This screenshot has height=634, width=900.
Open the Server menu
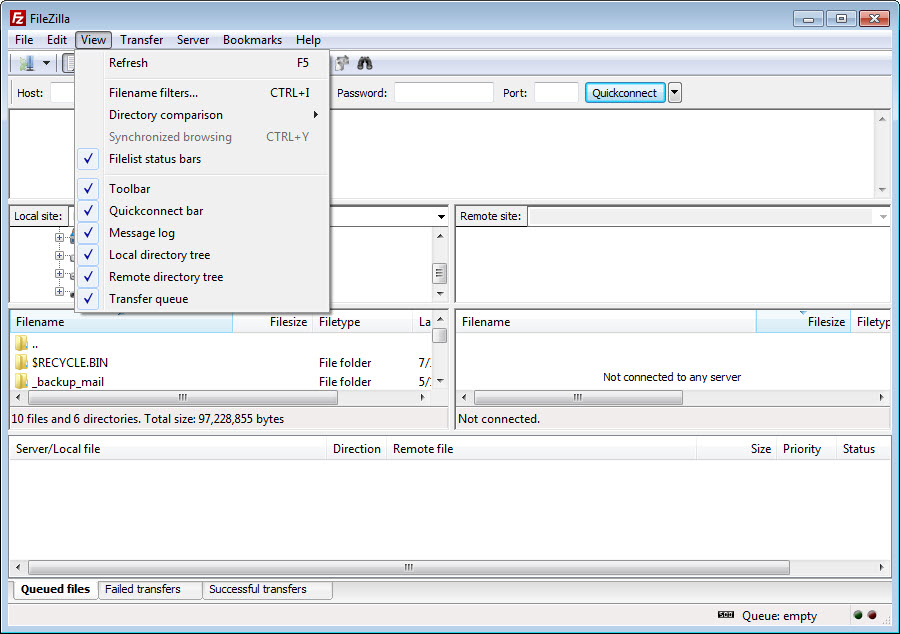[193, 40]
